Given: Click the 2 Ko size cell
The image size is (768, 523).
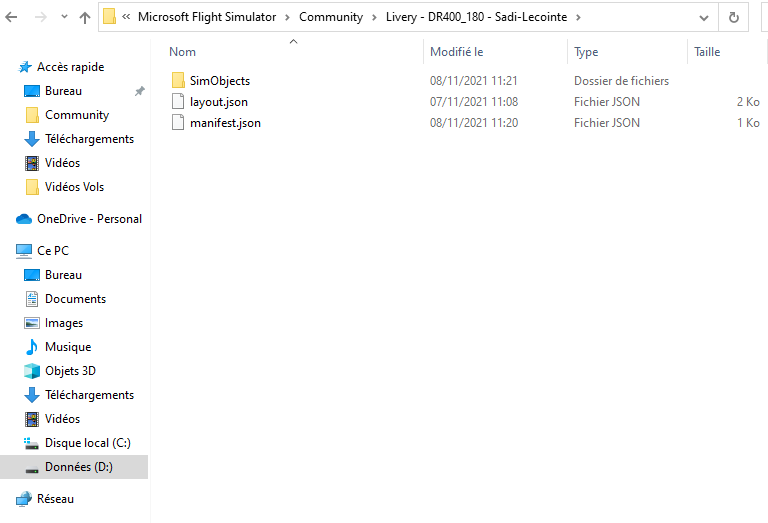Looking at the screenshot, I should click(x=748, y=102).
